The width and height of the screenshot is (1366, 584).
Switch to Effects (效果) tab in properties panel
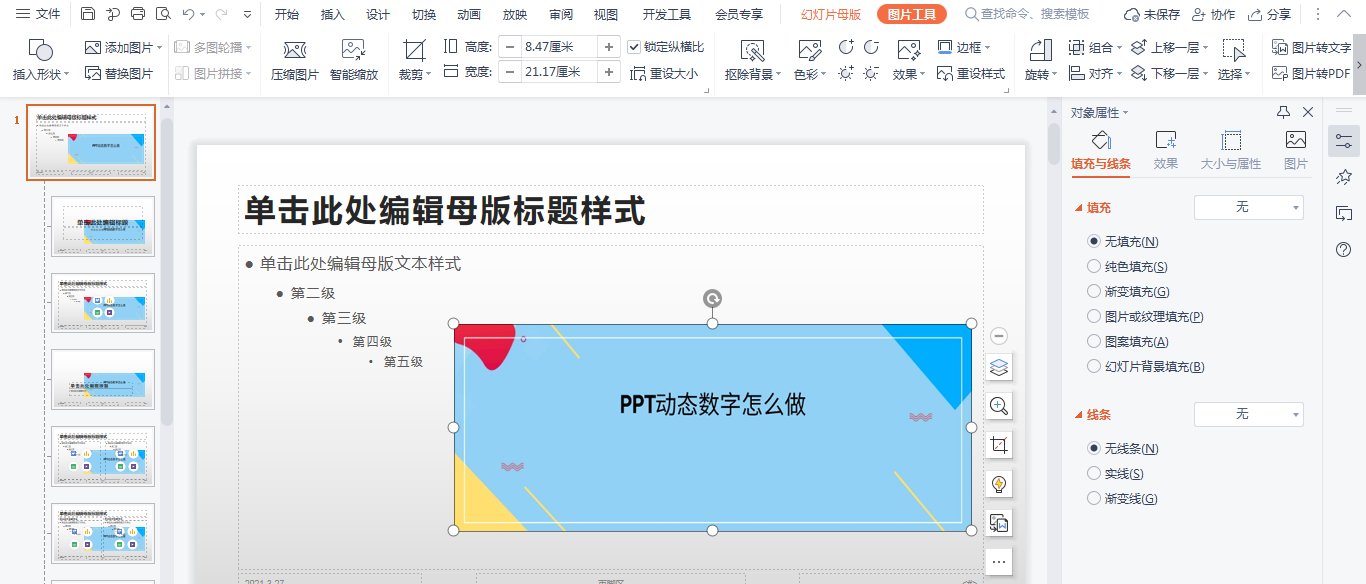tap(1165, 150)
